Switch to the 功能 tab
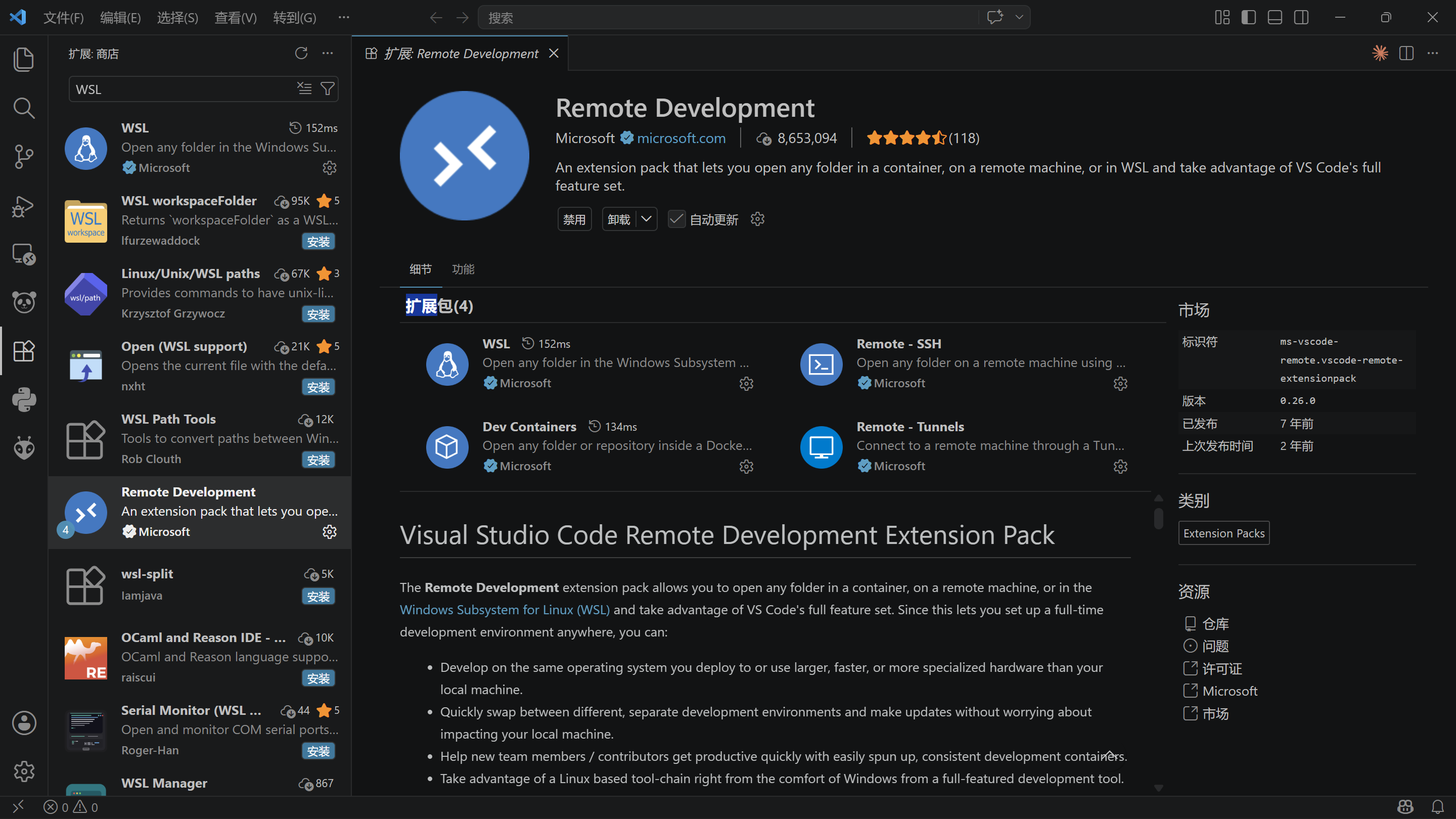Image resolution: width=1456 pixels, height=819 pixels. pos(463,269)
